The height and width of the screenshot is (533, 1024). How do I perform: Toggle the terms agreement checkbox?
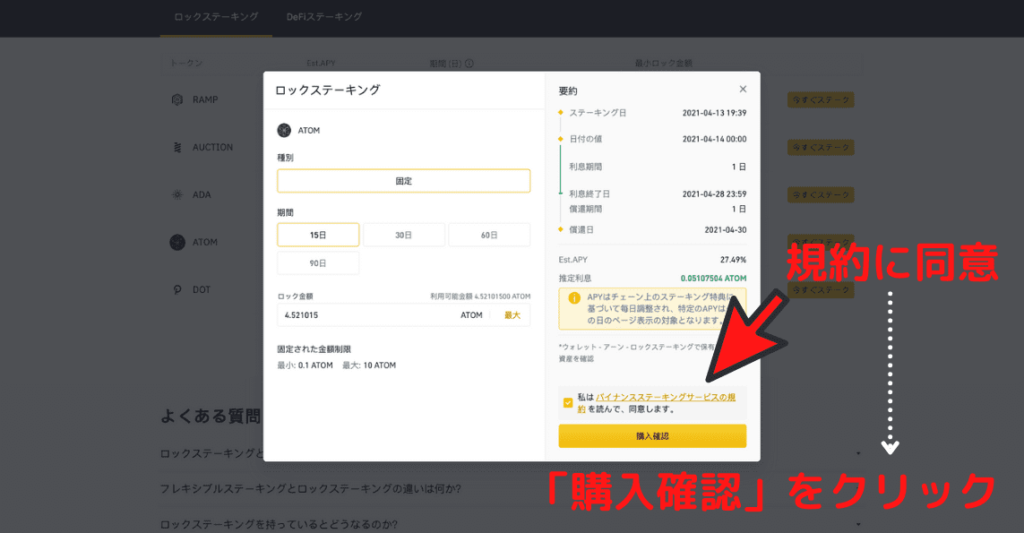pos(568,403)
